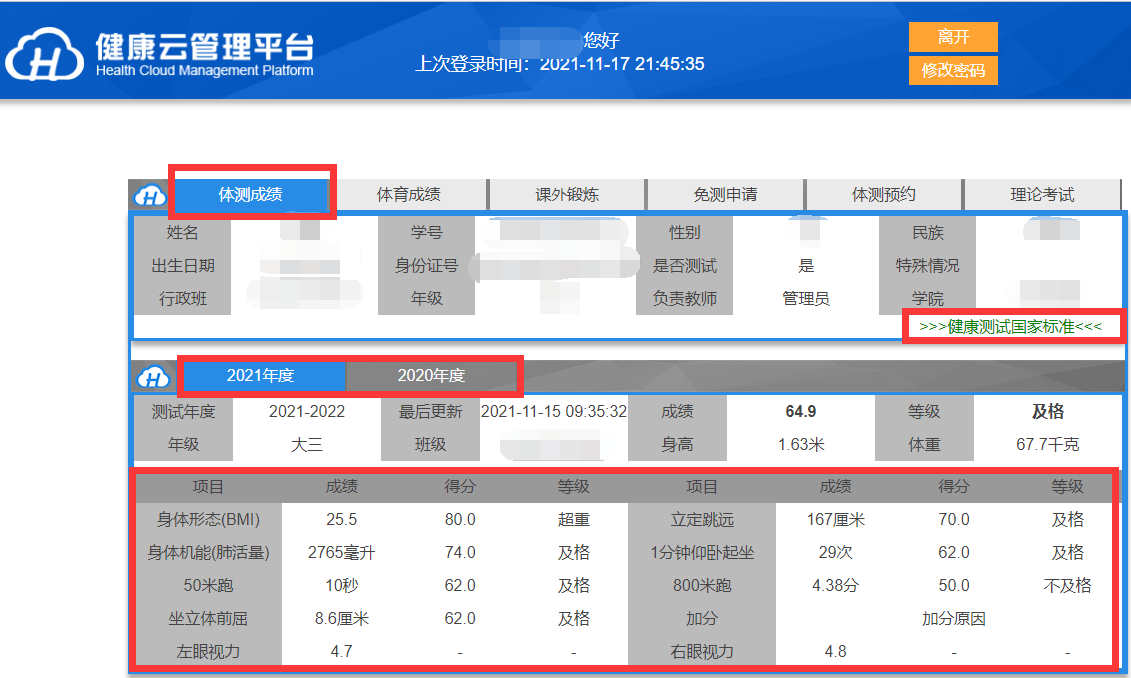Switch to the 理论考试 tab
The height and width of the screenshot is (678, 1131).
pyautogui.click(x=1041, y=195)
